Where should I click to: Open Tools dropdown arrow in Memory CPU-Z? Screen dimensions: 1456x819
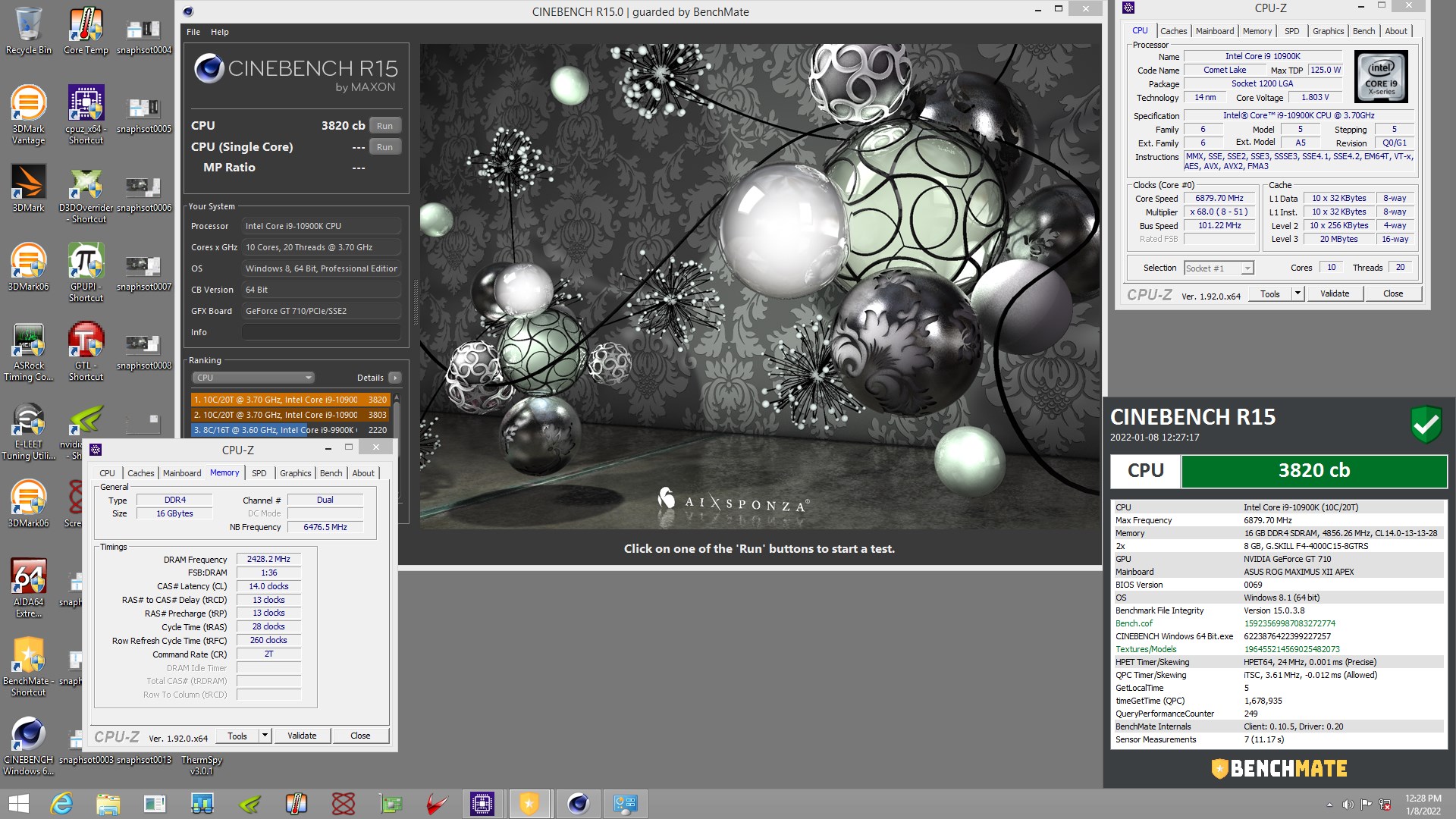tap(265, 736)
